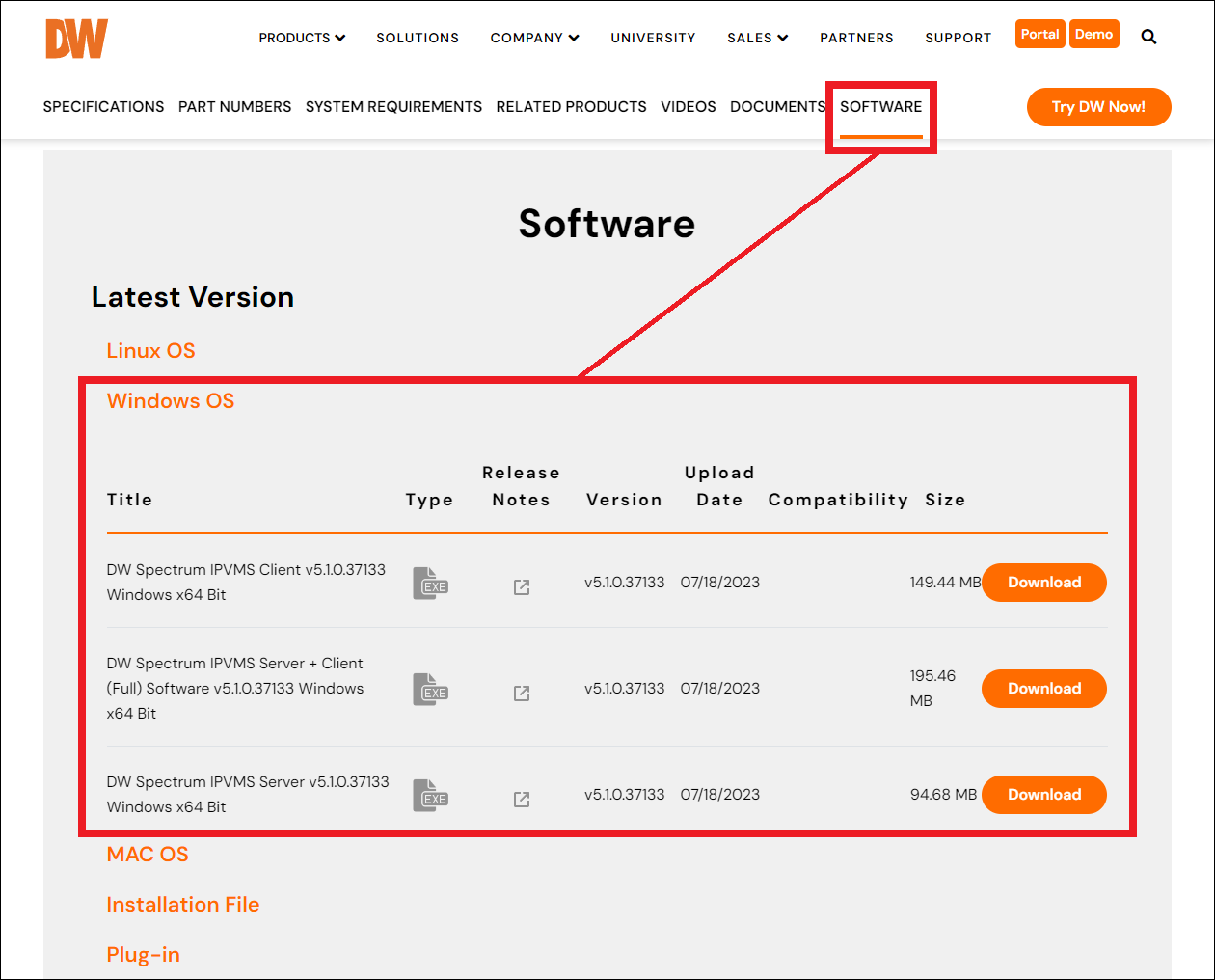1215x980 pixels.
Task: Click the DW logo in header
Action: 76,39
